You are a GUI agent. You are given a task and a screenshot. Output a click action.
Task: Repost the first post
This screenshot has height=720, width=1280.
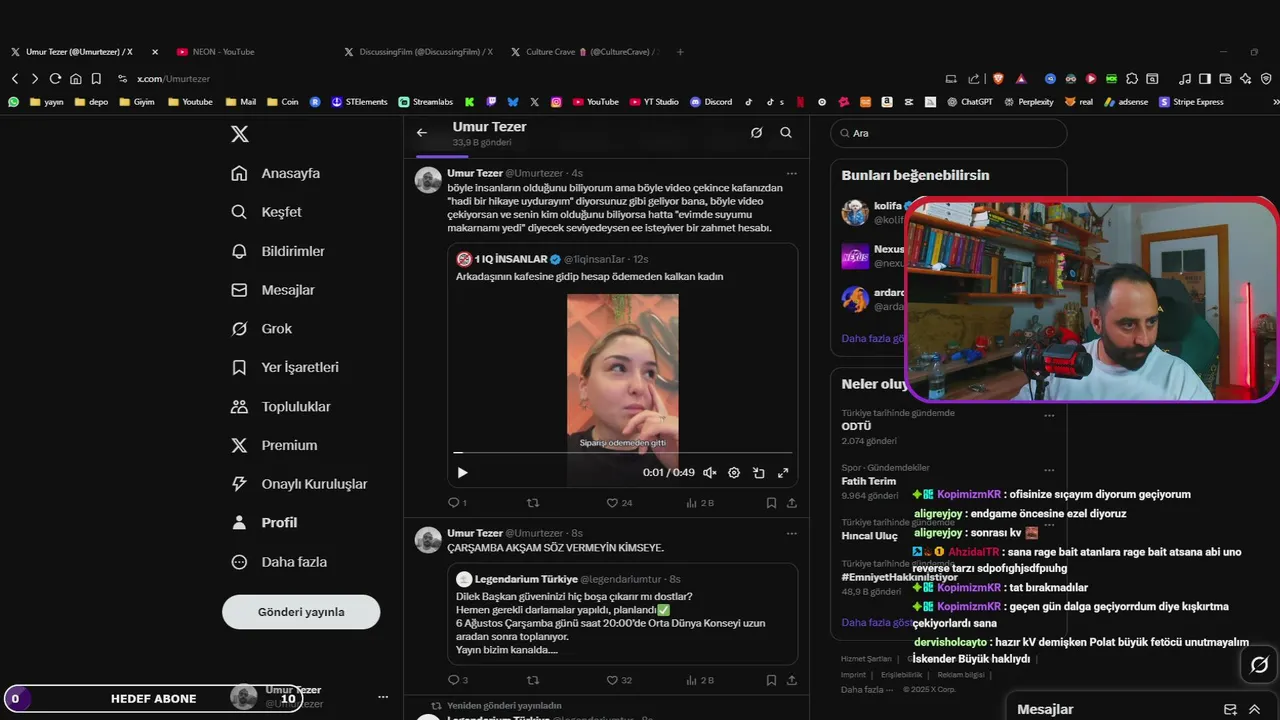(x=533, y=503)
